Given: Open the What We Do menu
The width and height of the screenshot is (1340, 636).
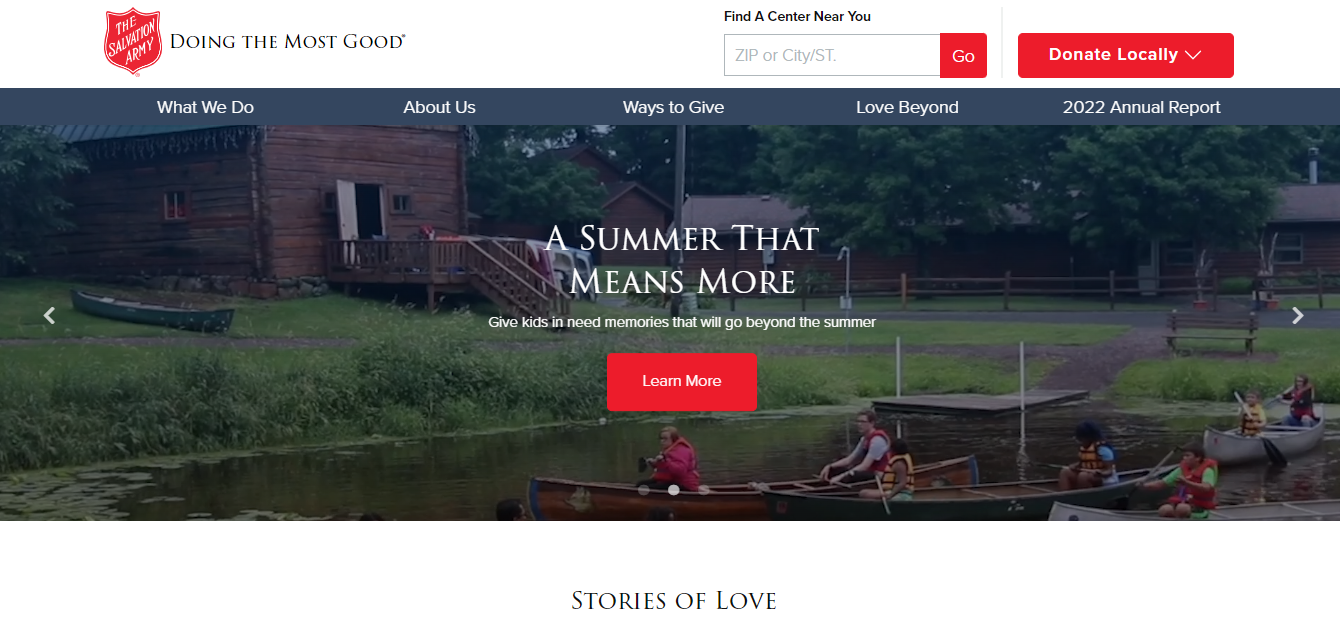Looking at the screenshot, I should [205, 107].
